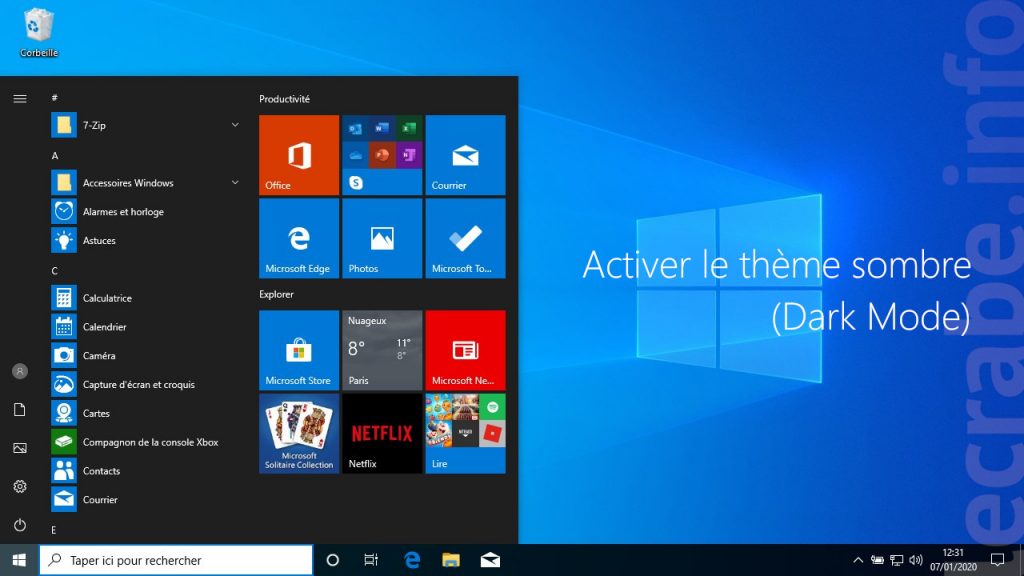
Task: Select the letter C section header
Action: (57, 270)
